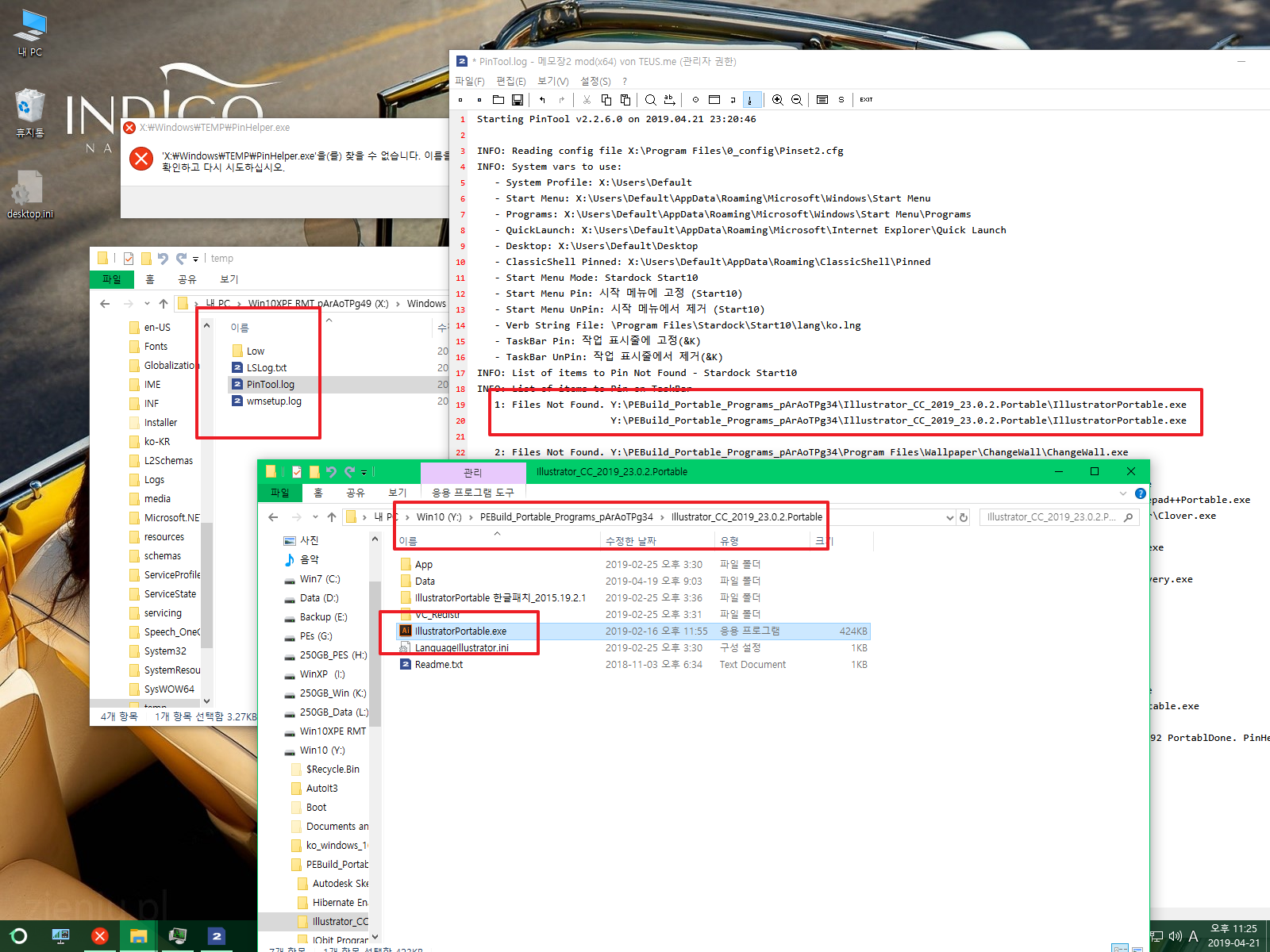This screenshot has height=952, width=1270.
Task: Click the Redo arrow in Notepad2 toolbar
Action: tap(561, 100)
